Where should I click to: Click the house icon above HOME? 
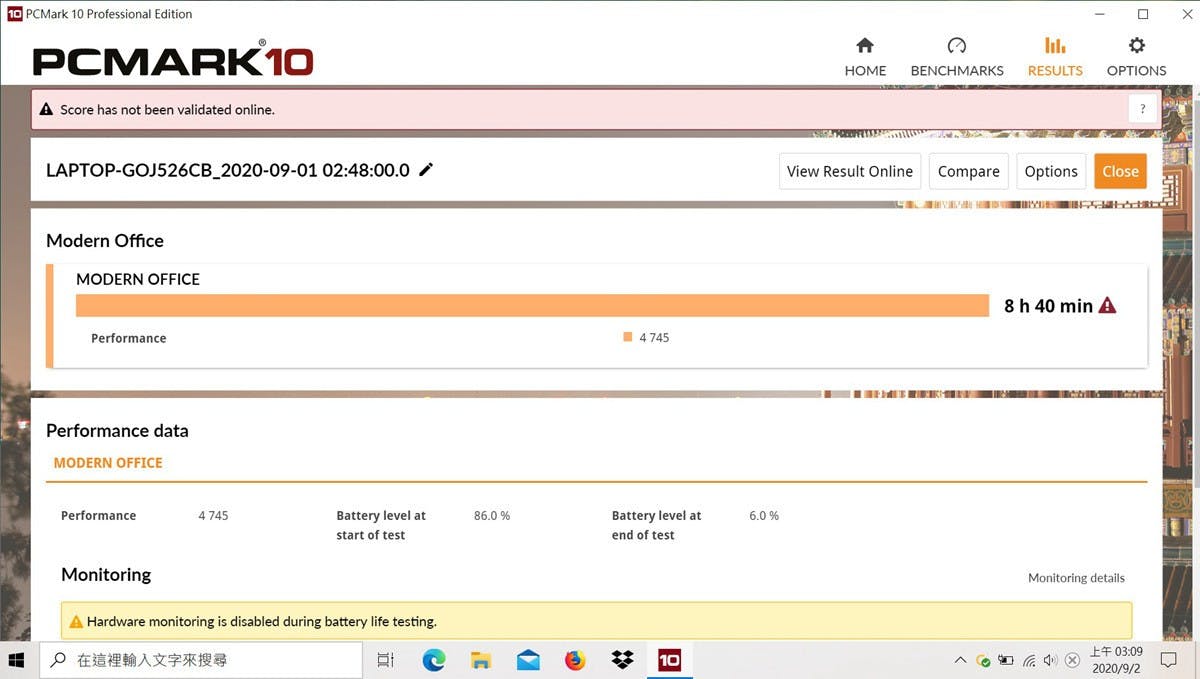point(865,46)
